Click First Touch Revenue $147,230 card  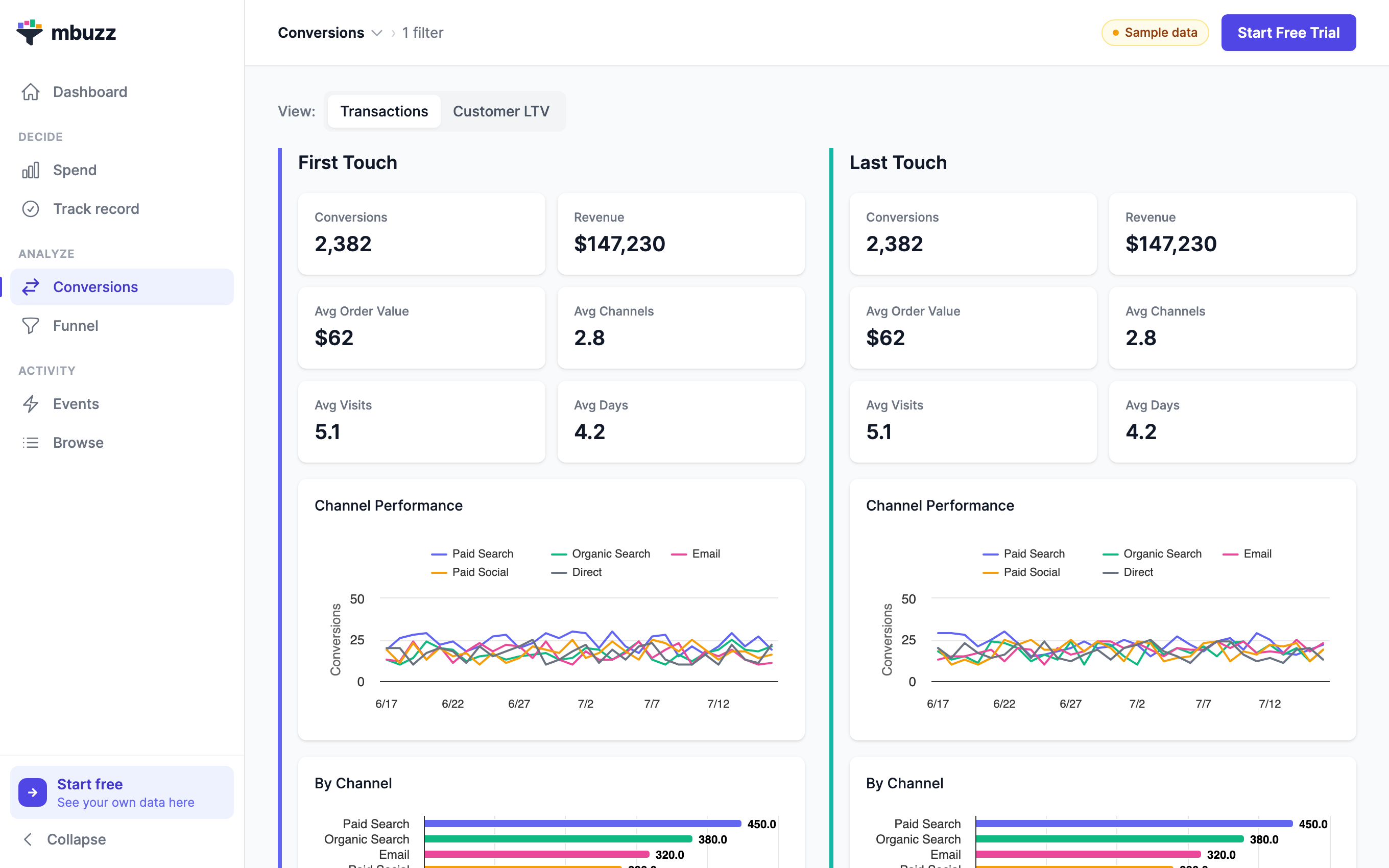click(681, 234)
